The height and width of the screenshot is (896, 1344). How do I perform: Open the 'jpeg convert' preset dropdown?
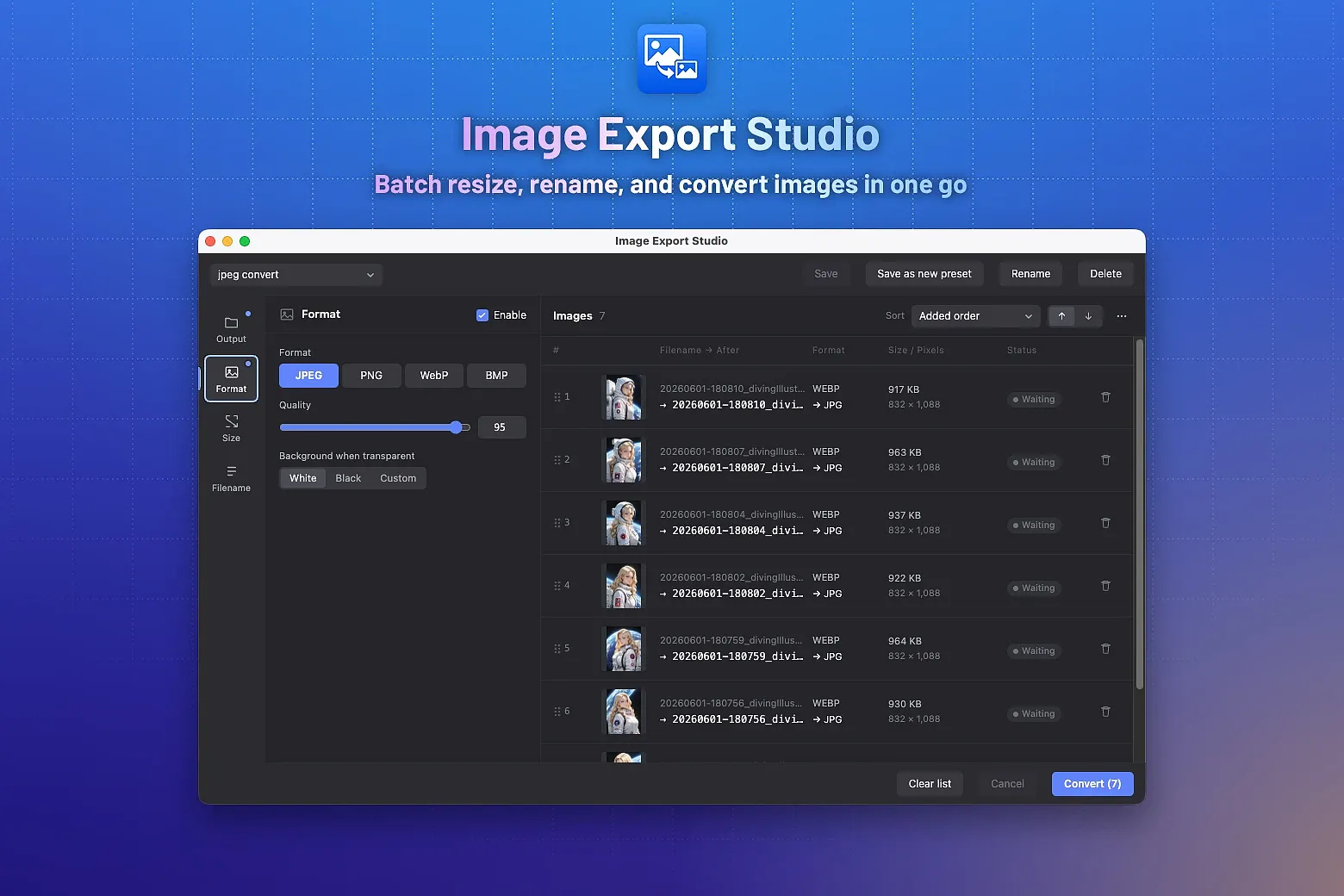coord(296,275)
